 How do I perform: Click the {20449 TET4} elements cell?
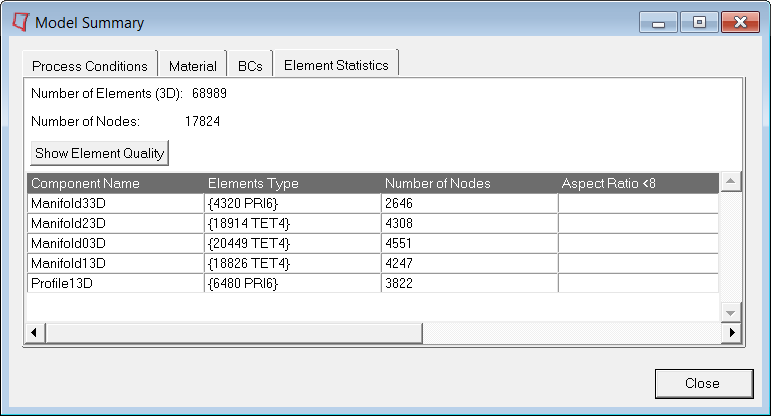(292, 243)
